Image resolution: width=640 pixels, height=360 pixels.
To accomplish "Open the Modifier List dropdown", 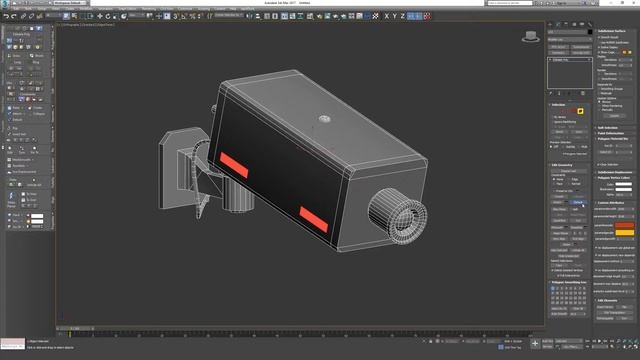I will 569,40.
